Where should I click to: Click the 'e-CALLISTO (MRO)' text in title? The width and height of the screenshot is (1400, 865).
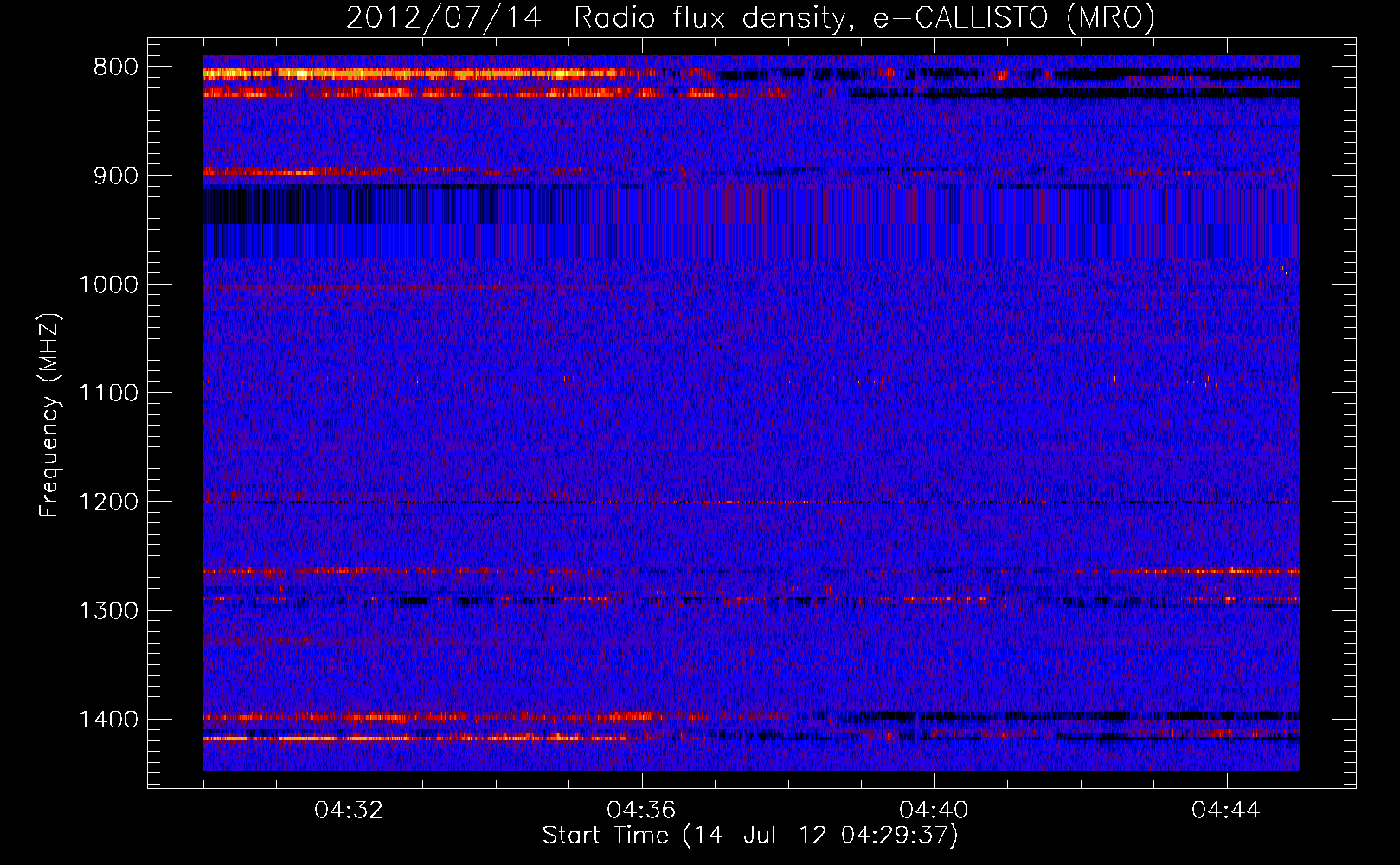tap(1014, 17)
